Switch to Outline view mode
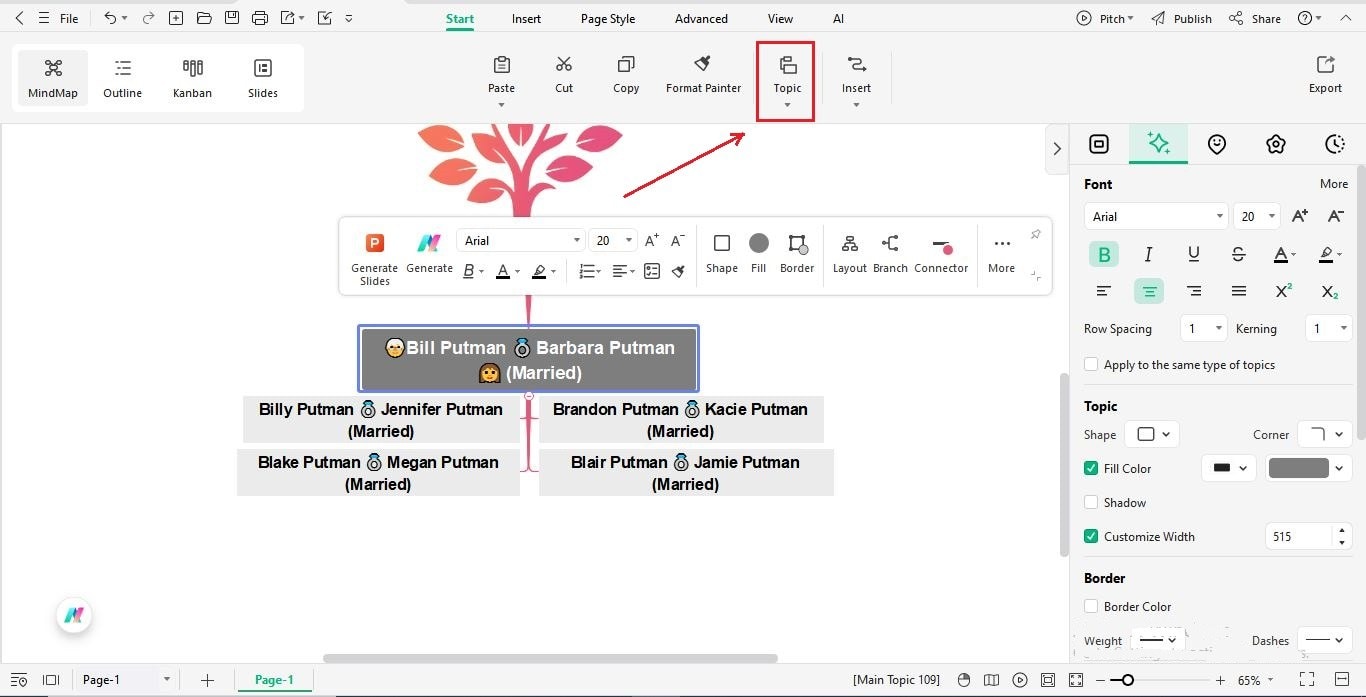1366x697 pixels. (123, 79)
